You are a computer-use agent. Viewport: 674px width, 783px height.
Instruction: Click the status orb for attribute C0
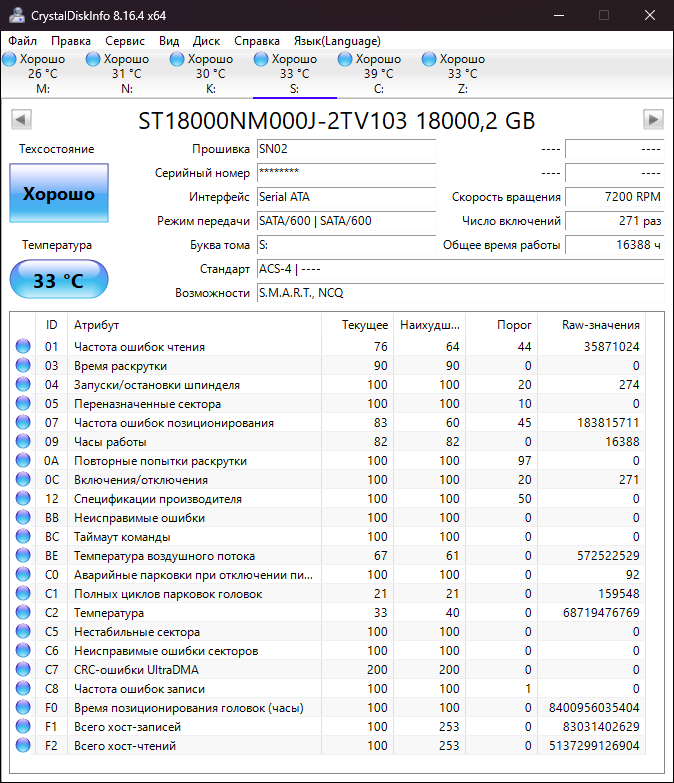[x=23, y=574]
